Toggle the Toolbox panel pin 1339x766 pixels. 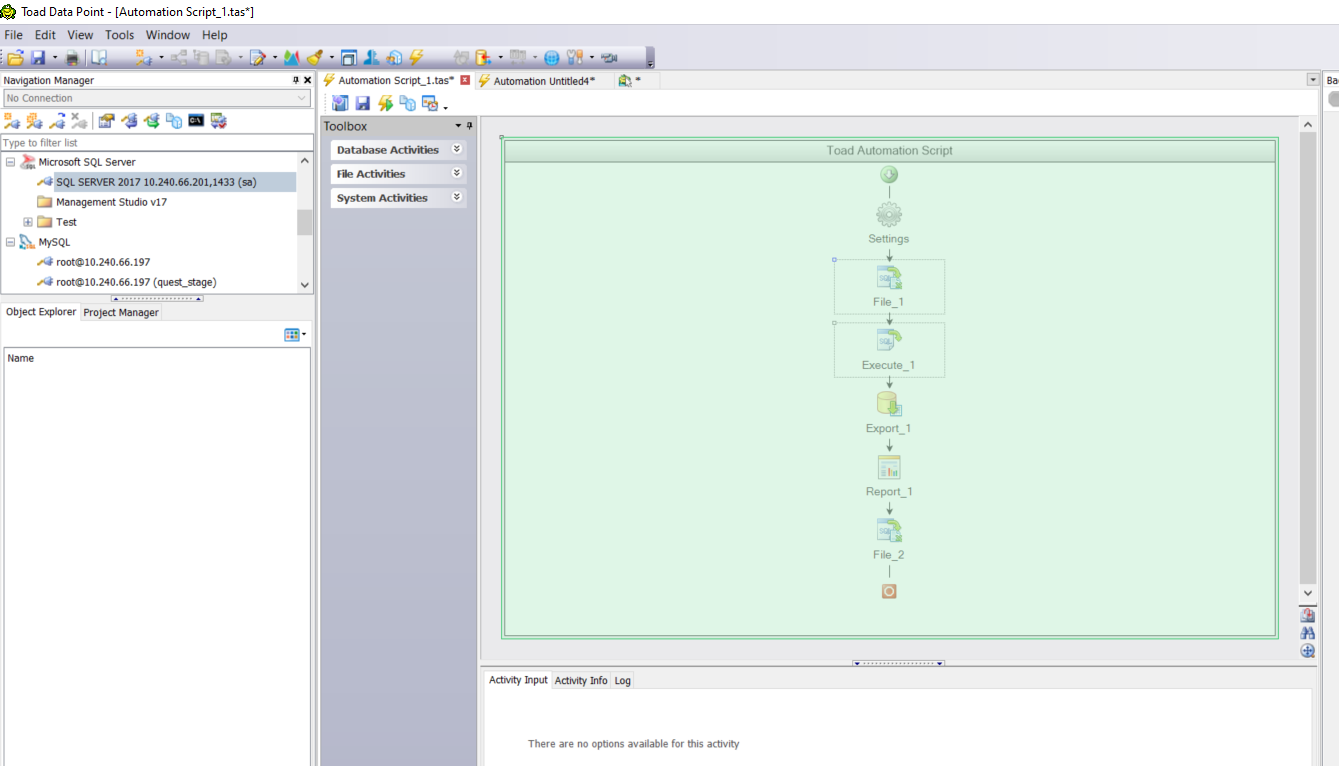(470, 126)
